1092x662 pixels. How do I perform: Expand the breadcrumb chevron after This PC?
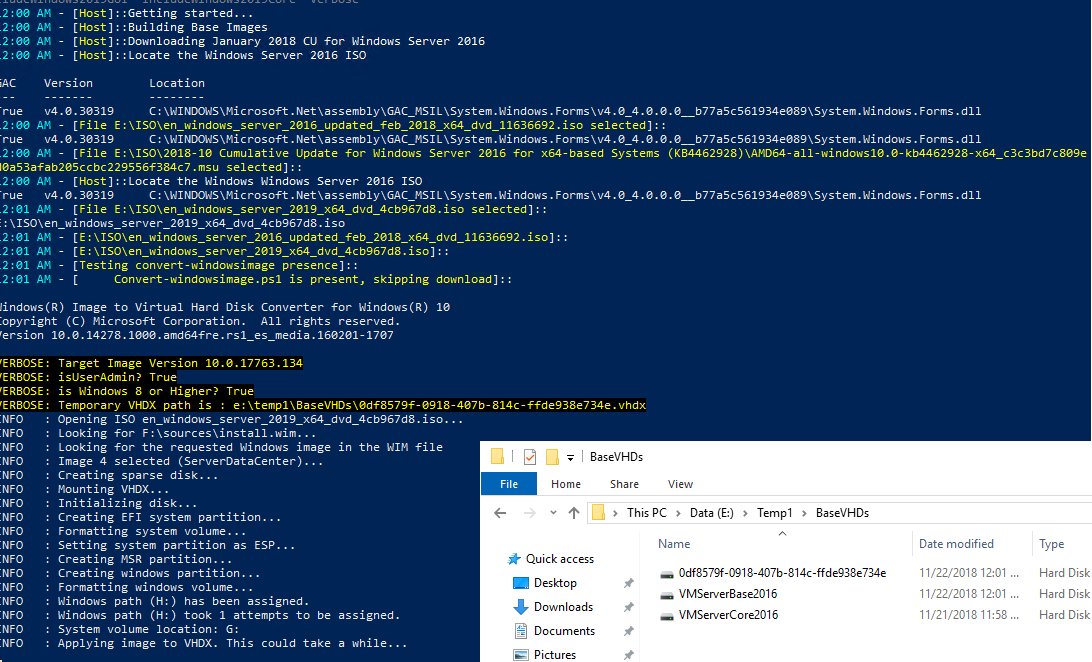tap(677, 512)
